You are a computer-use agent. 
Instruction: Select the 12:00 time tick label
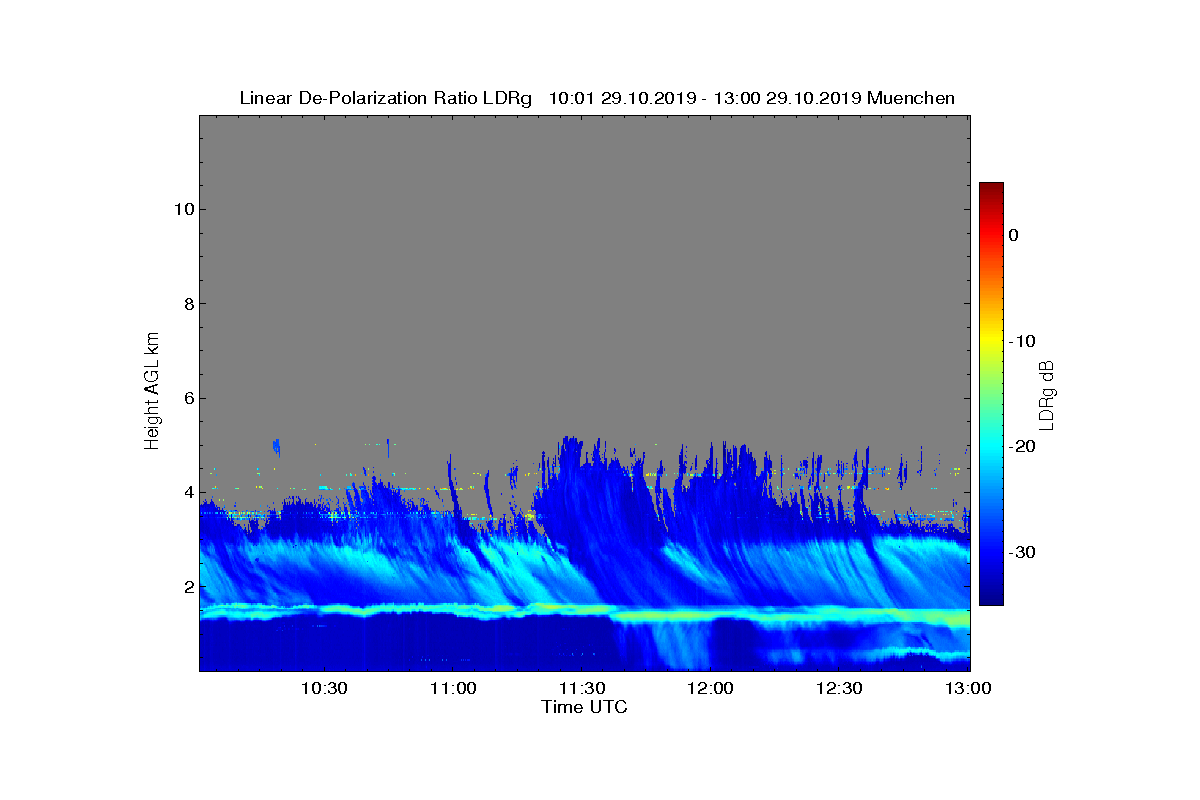pyautogui.click(x=710, y=689)
